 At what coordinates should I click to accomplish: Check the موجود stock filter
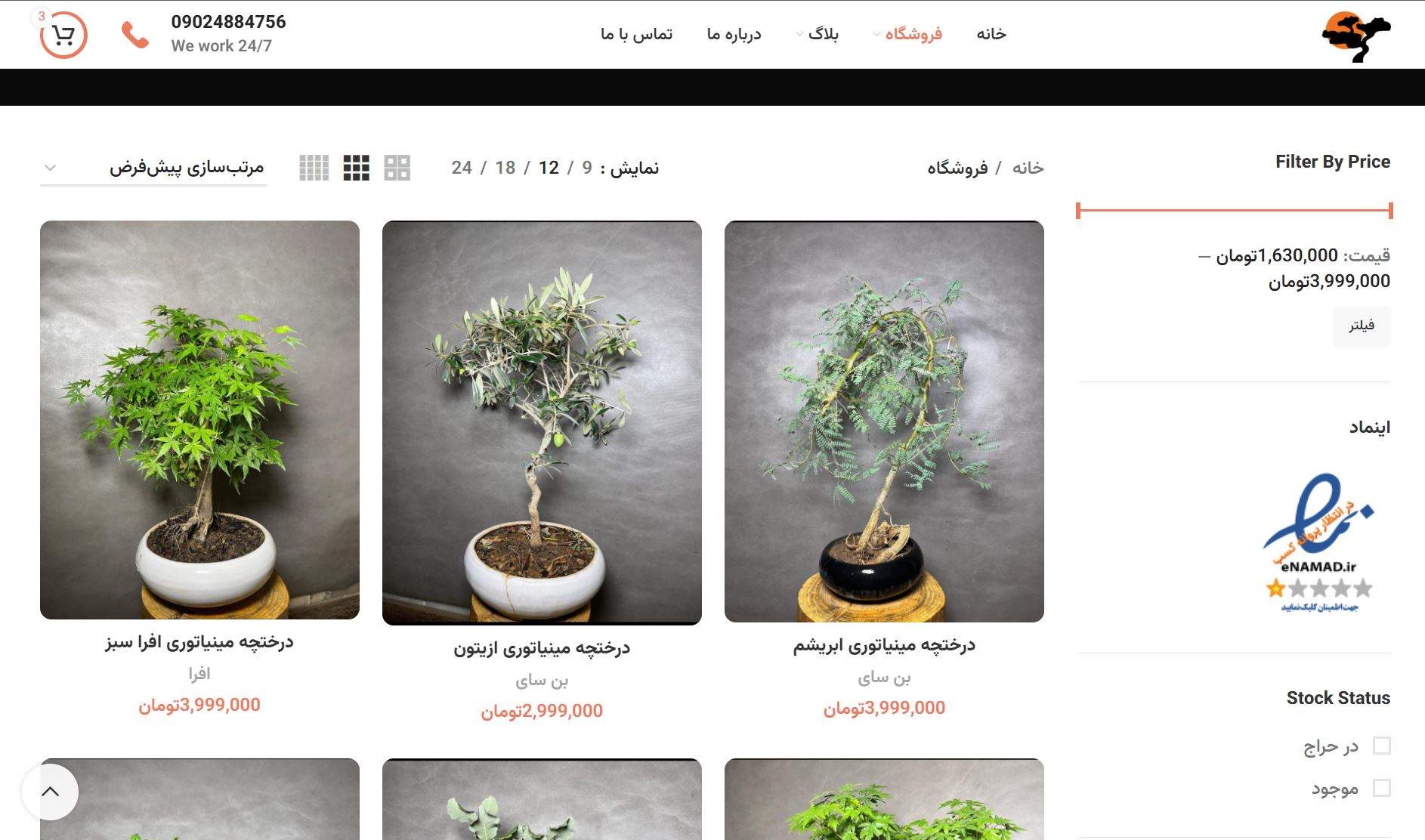click(1381, 788)
